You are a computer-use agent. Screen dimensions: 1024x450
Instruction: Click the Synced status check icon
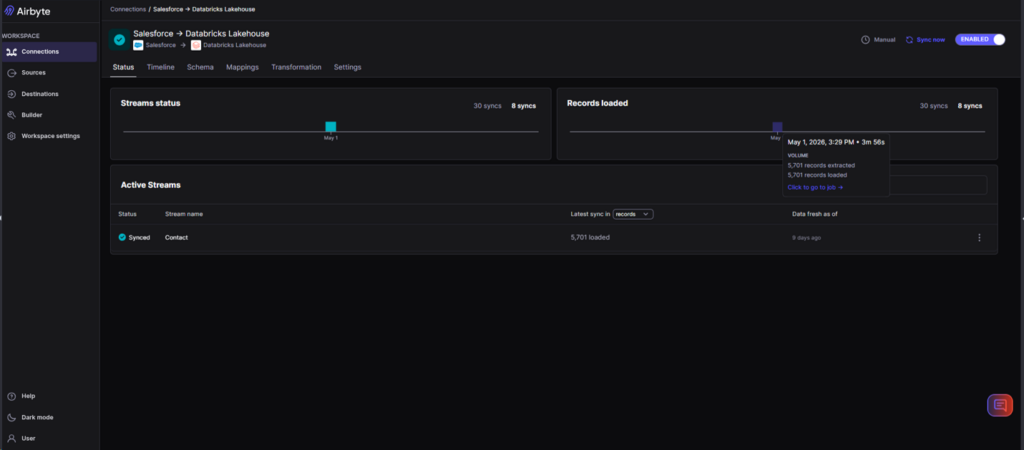[x=122, y=238]
